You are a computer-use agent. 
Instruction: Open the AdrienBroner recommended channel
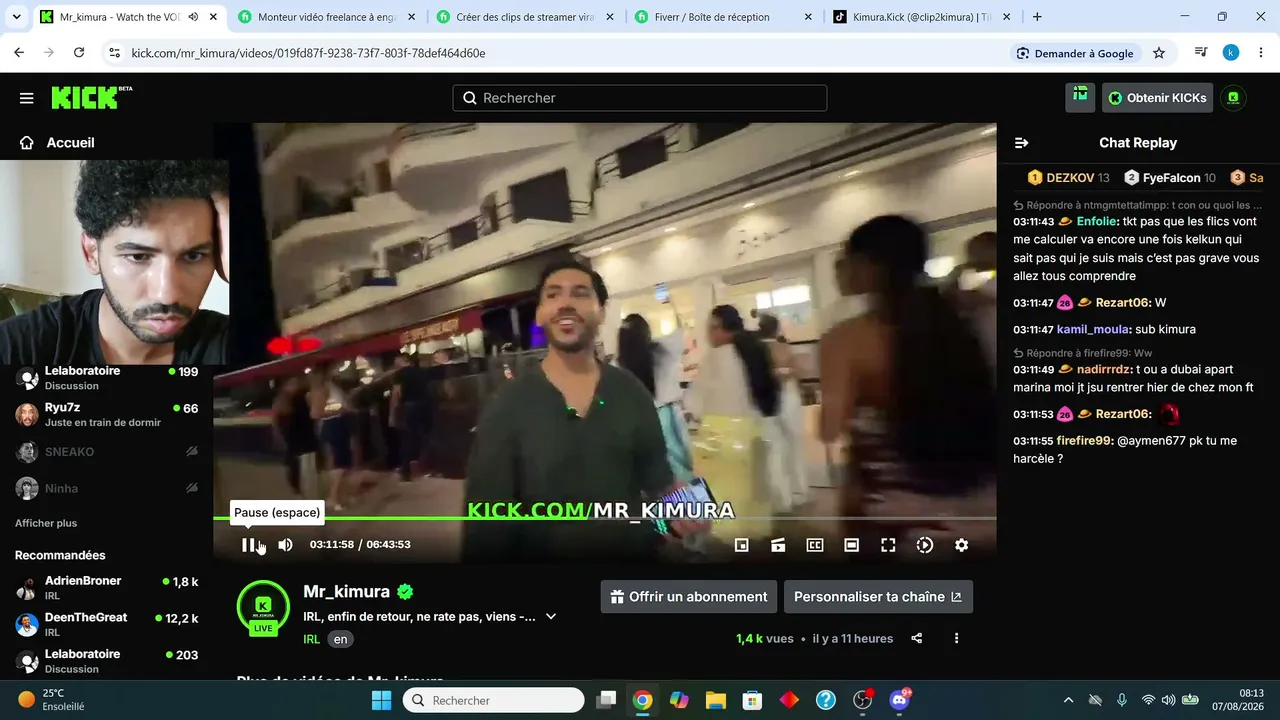(107, 588)
